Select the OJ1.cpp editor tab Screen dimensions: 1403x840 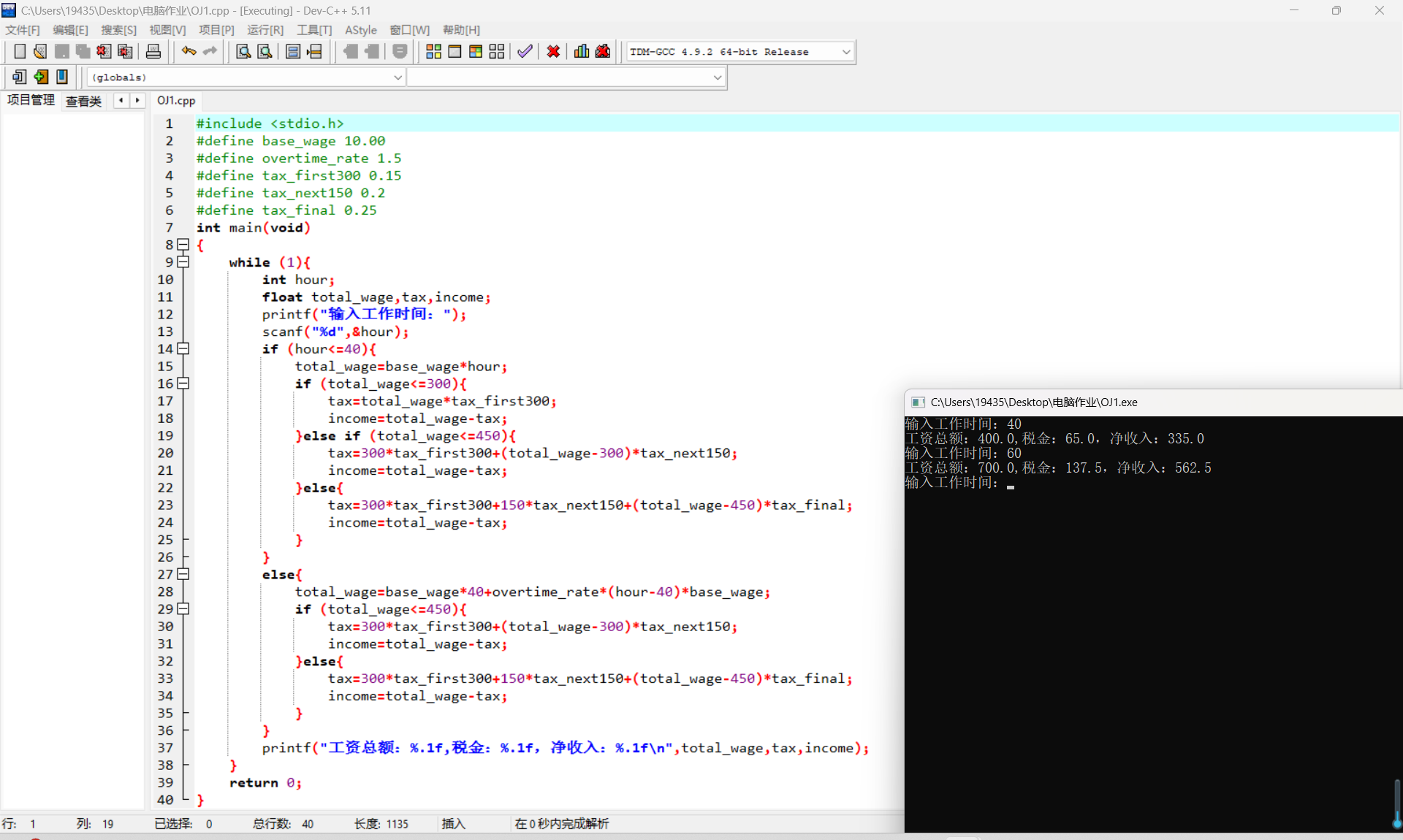click(x=176, y=101)
